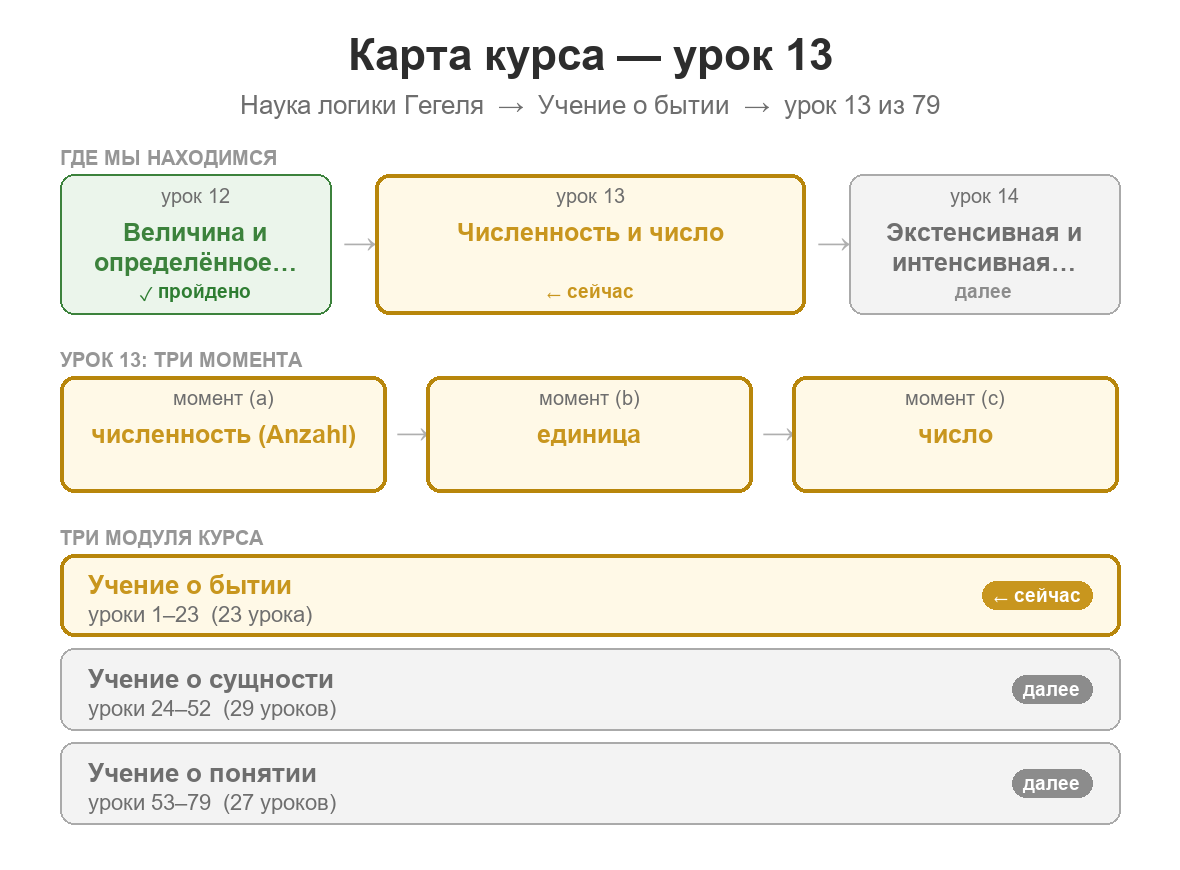This screenshot has height=870, width=1180.
Task: Click 'далее' label in lesson 14 card
Action: pyautogui.click(x=983, y=292)
